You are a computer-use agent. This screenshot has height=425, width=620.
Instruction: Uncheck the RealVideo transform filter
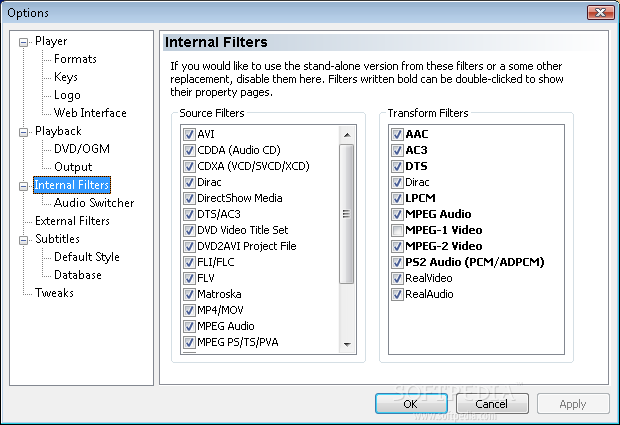point(397,278)
